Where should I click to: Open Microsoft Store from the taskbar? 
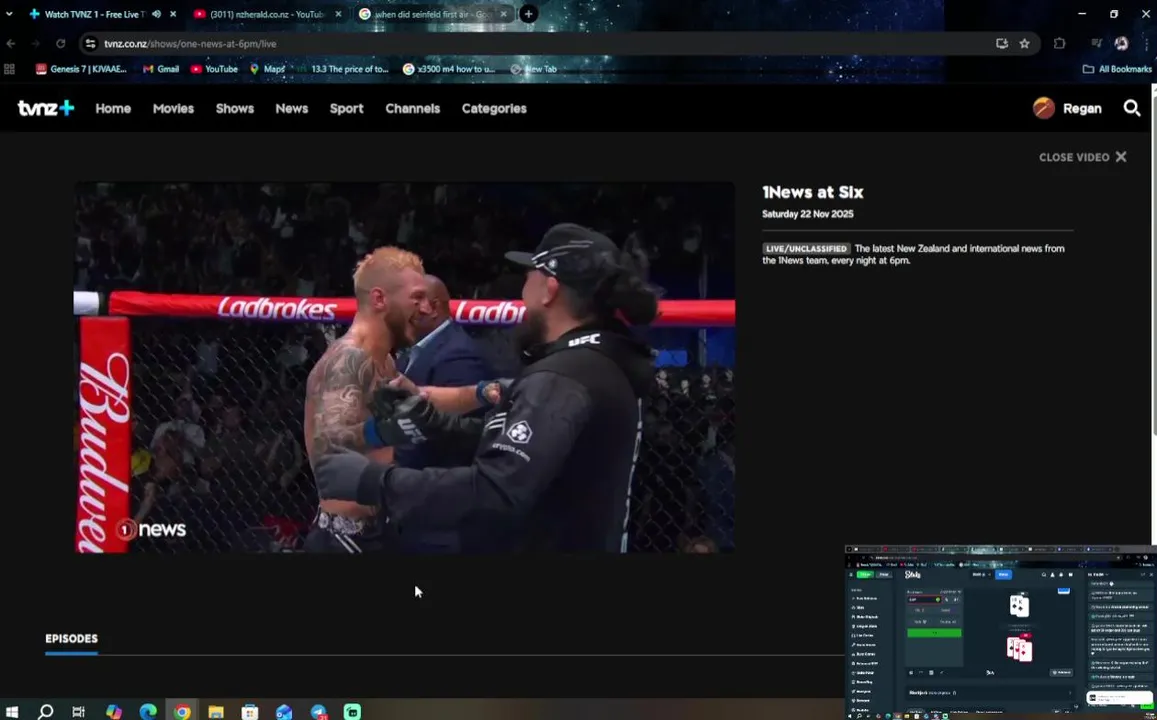[x=249, y=712]
